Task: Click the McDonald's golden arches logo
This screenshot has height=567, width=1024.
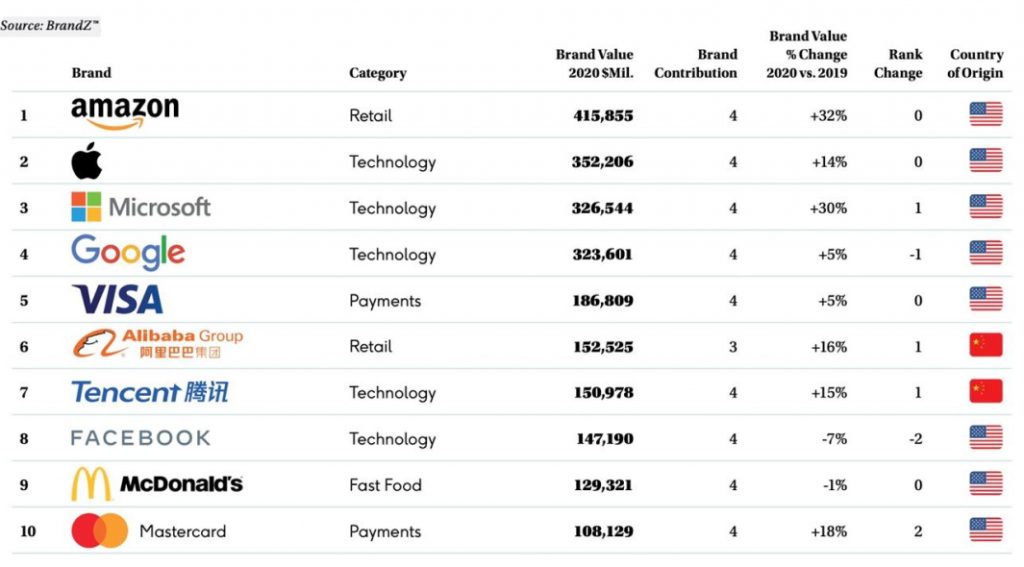Action: 91,485
